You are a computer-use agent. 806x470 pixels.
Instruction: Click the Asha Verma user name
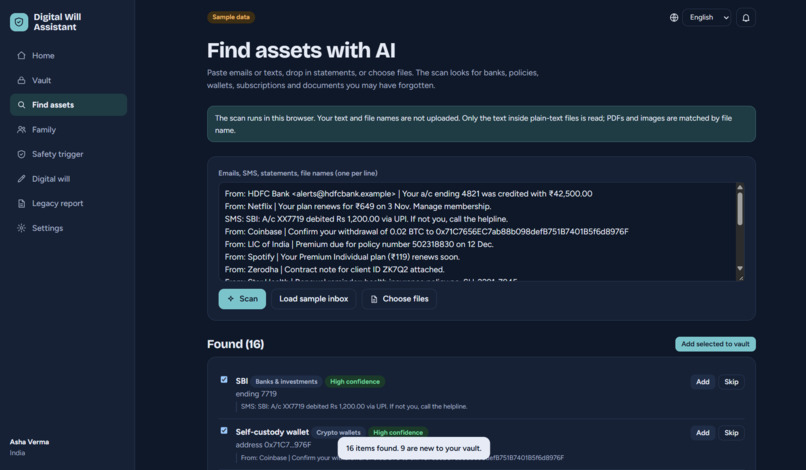[29, 442]
